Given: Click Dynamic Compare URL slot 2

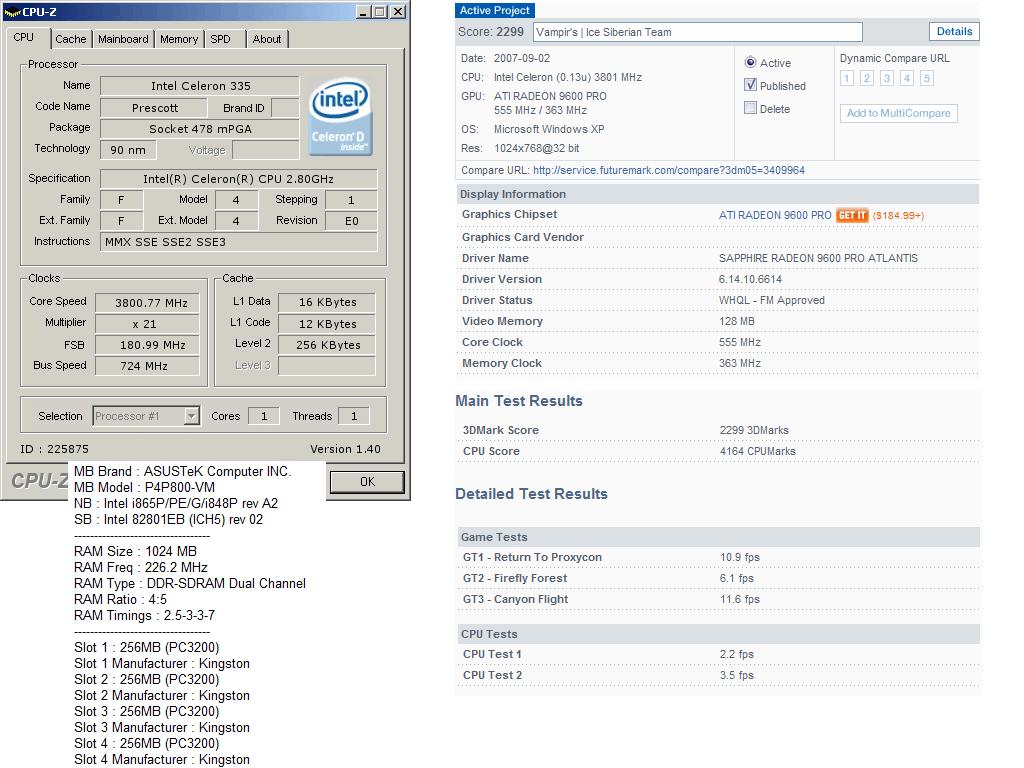Looking at the screenshot, I should point(867,78).
